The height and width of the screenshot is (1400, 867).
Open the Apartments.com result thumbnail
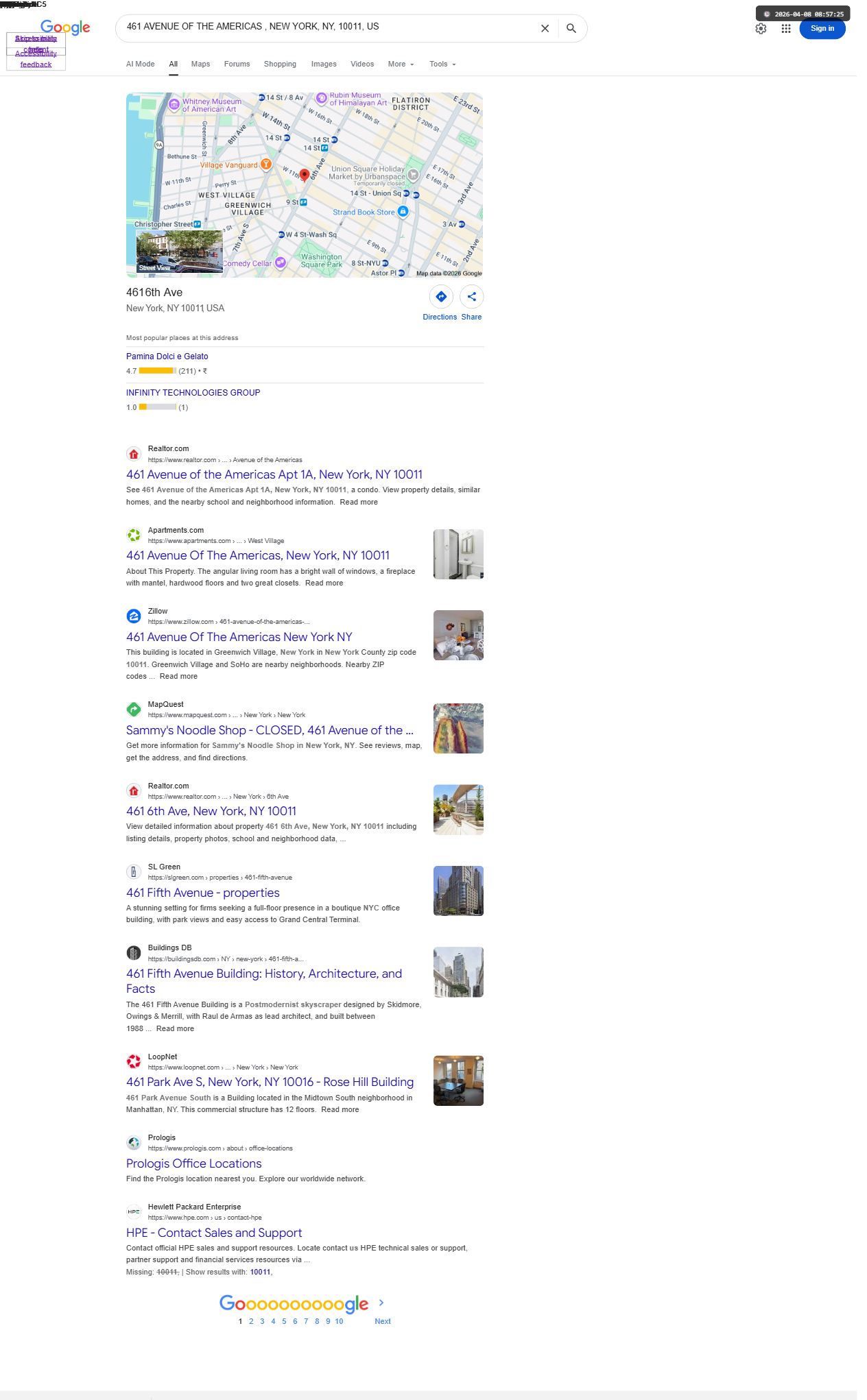tap(458, 554)
